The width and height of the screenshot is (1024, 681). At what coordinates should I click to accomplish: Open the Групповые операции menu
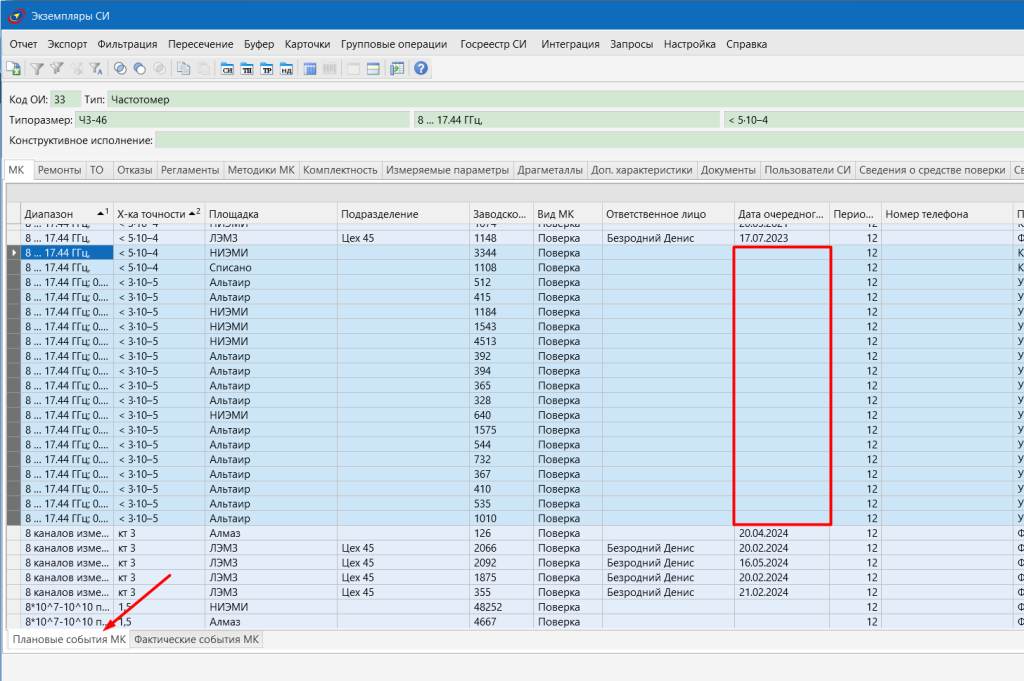(394, 44)
